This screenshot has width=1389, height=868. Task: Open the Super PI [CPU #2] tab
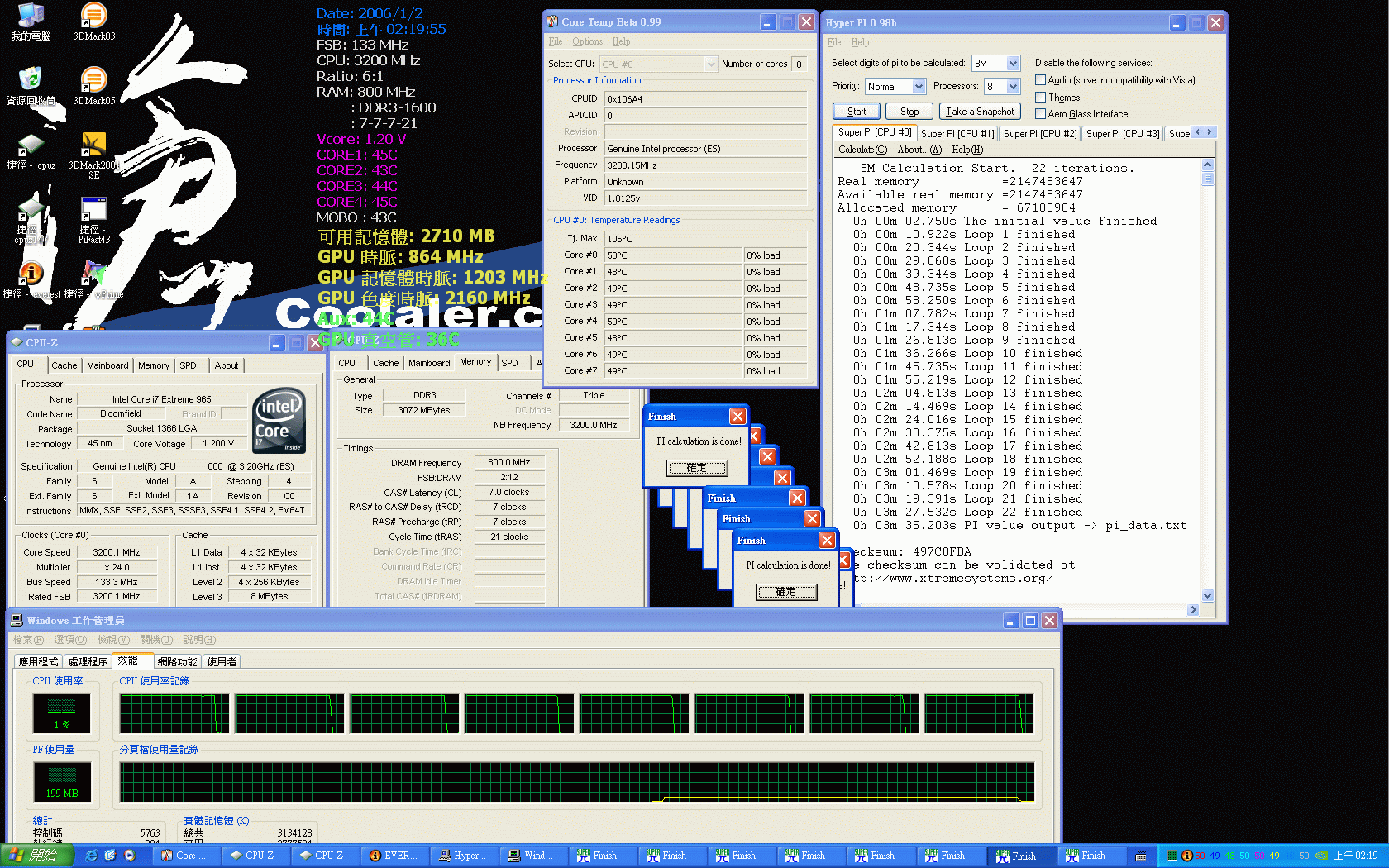pos(1039,134)
